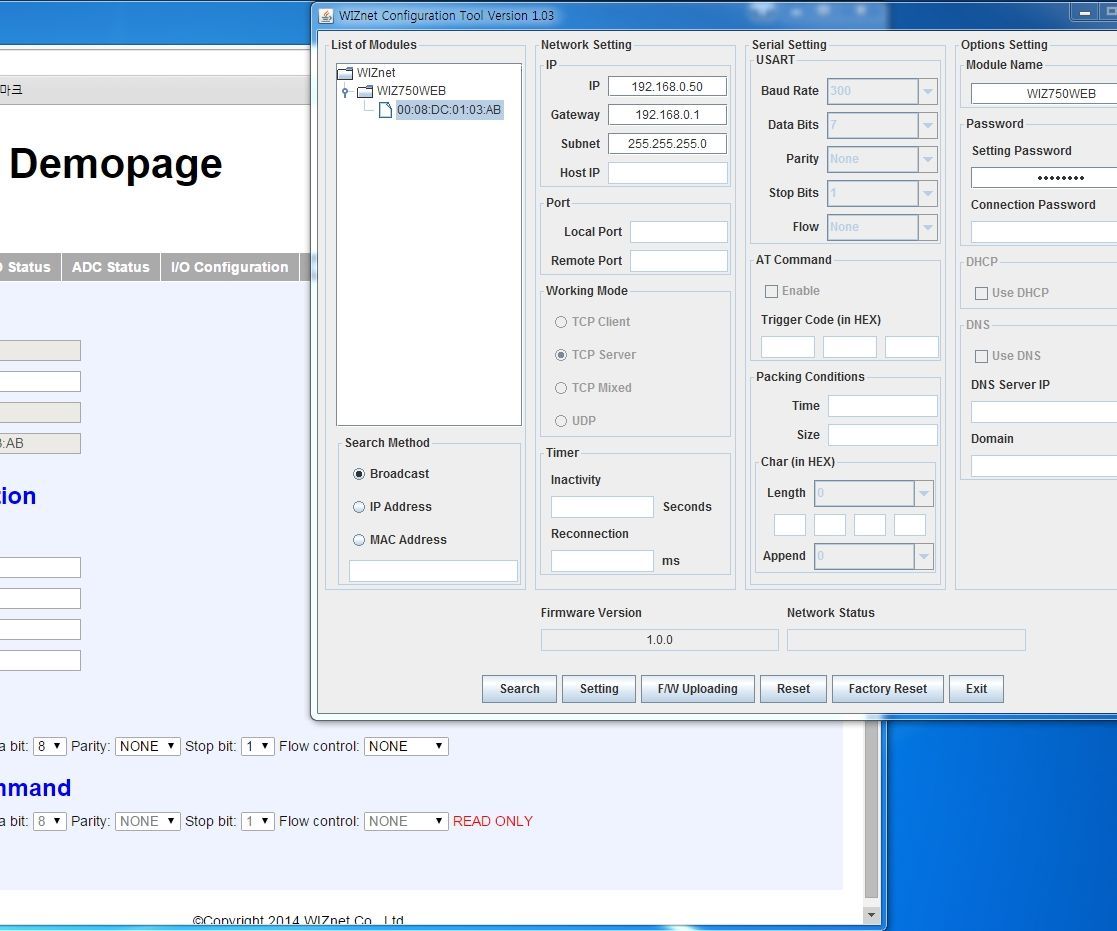The height and width of the screenshot is (931, 1117).
Task: Click search method value input field
Action: 433,571
